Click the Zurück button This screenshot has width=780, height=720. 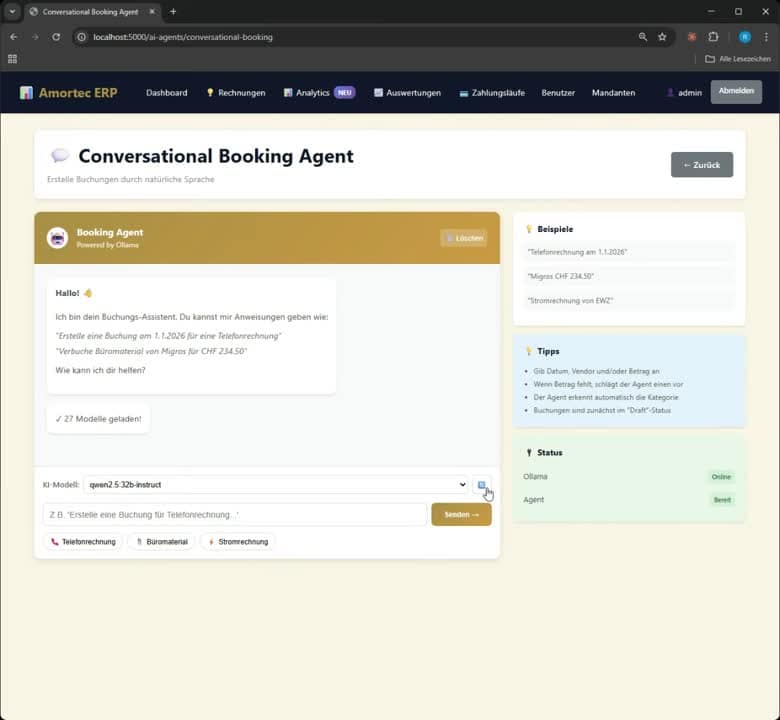(701, 165)
